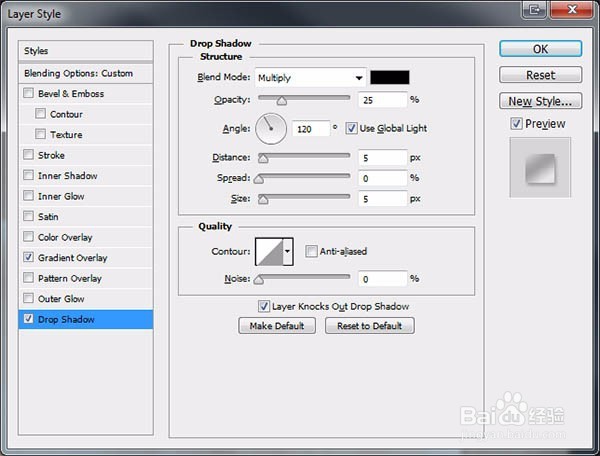Click the Opacity value field

(x=382, y=100)
